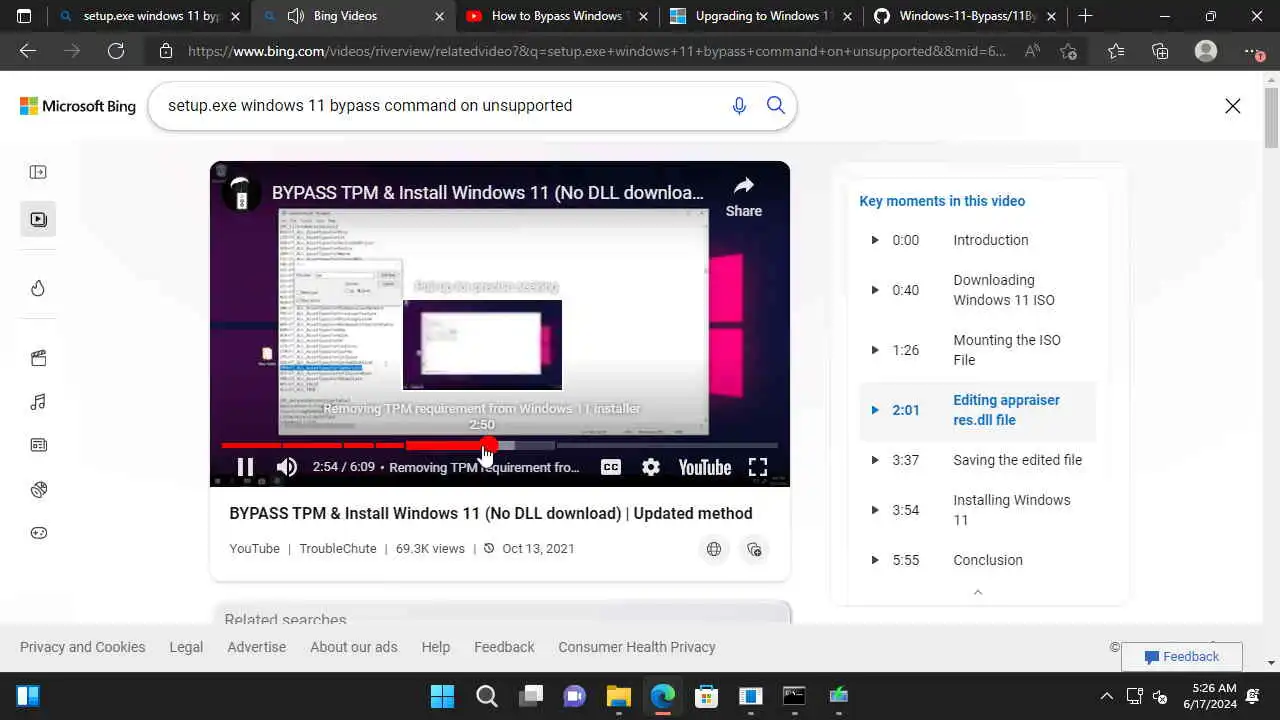
Task: Open Windows Start menu in taskbar
Action: (441, 696)
